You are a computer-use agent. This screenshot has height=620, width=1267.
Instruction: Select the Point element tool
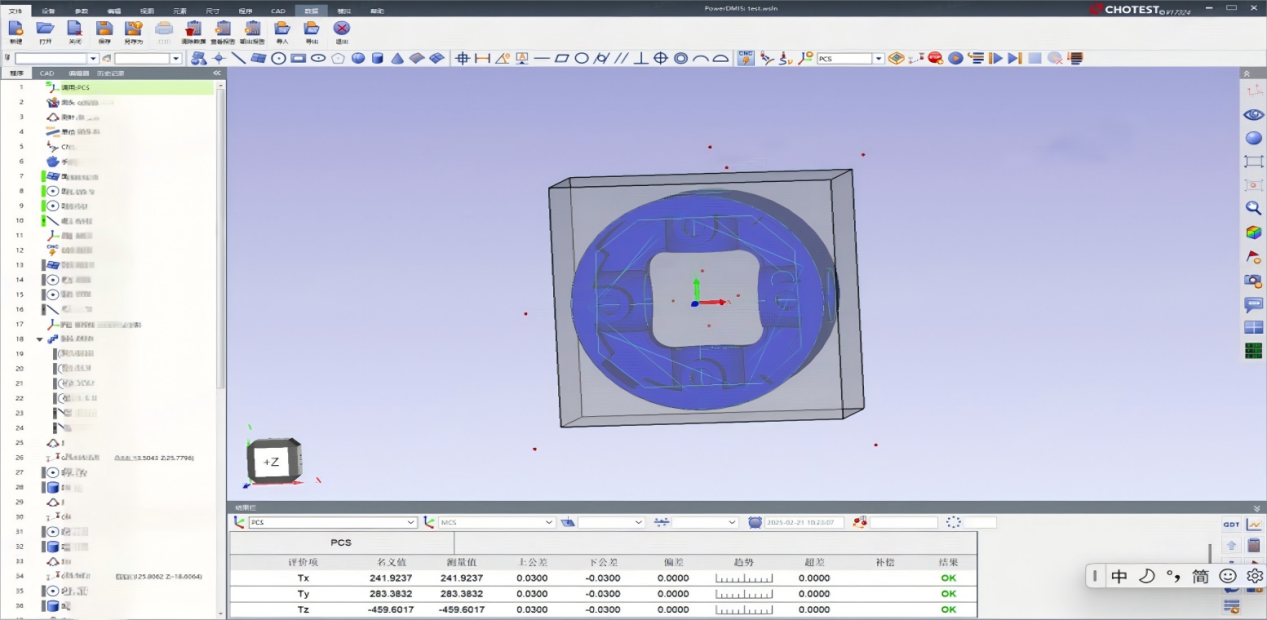pos(218,58)
